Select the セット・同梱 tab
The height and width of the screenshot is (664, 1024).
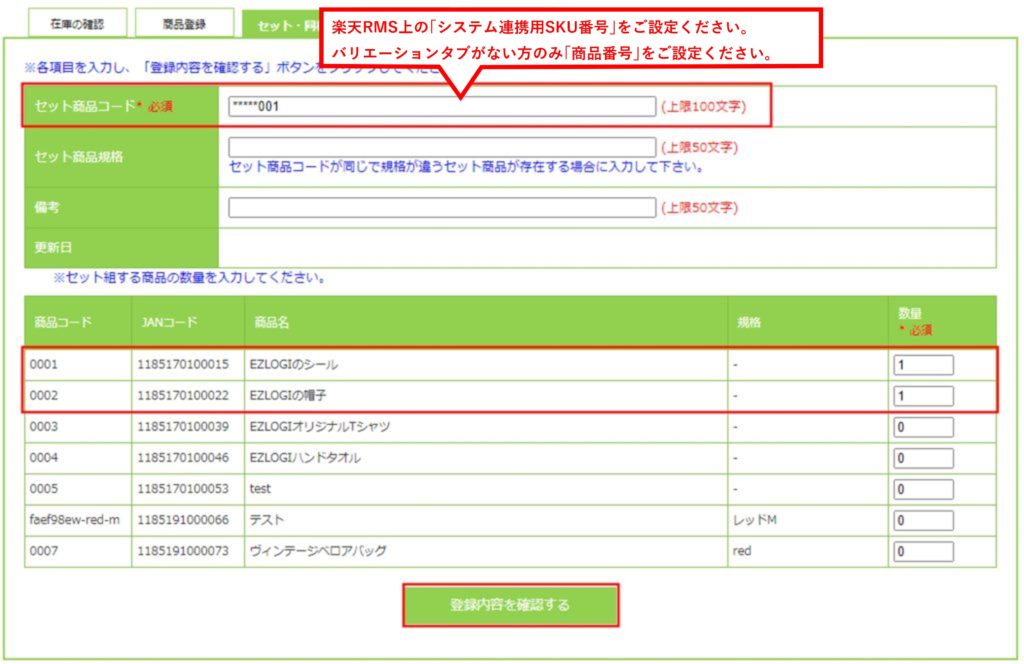click(281, 24)
